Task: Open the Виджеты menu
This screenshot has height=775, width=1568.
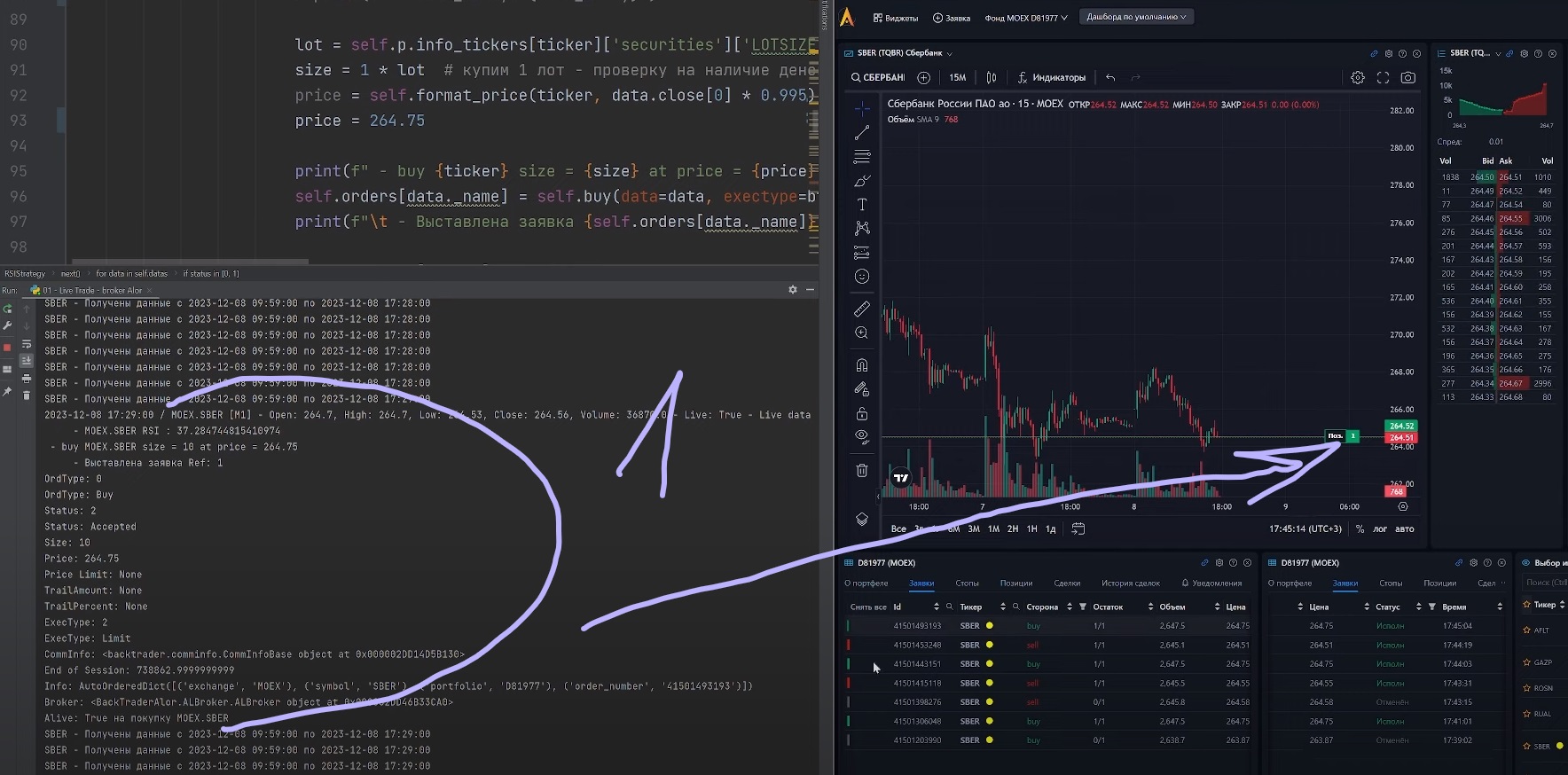Action: tap(896, 18)
